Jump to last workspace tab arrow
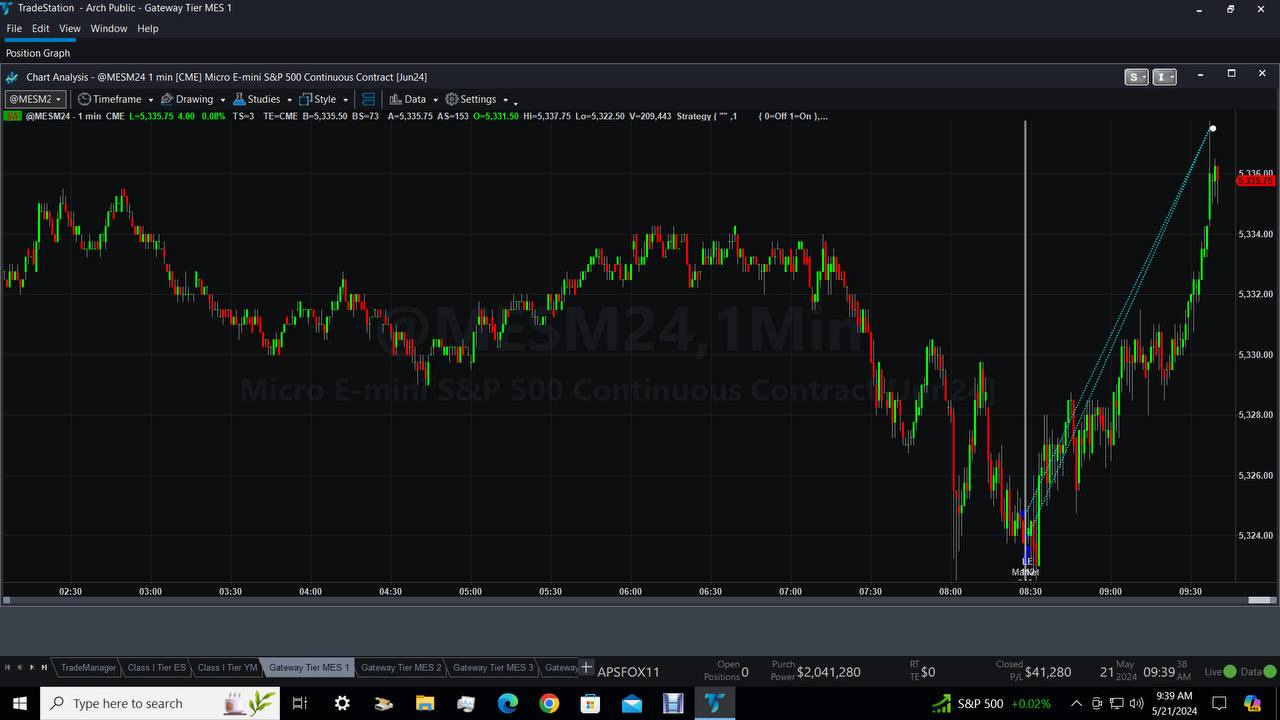Image resolution: width=1280 pixels, height=720 pixels. (x=44, y=668)
